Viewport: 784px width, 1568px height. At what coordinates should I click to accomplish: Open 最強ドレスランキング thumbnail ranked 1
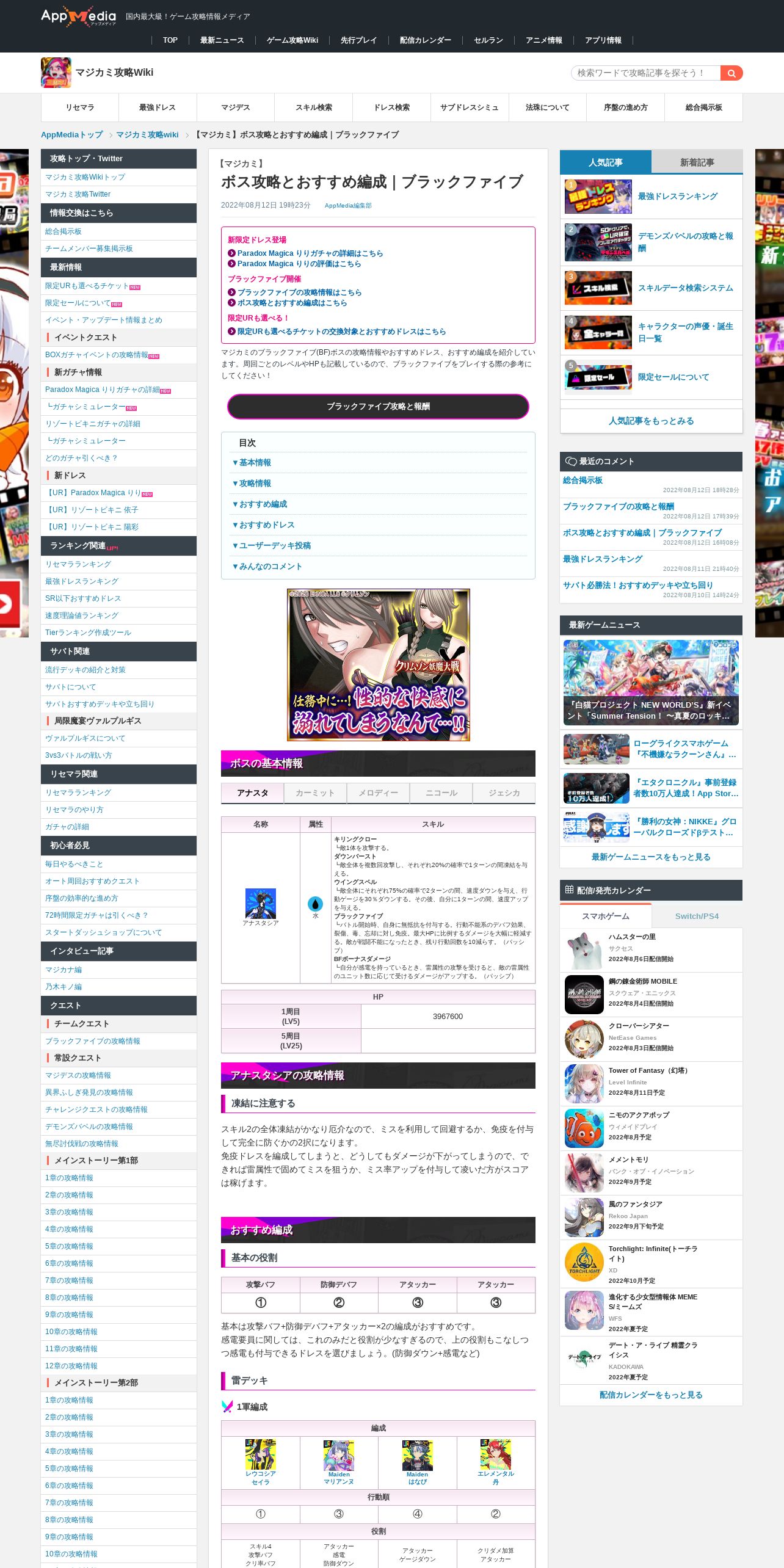pos(598,197)
